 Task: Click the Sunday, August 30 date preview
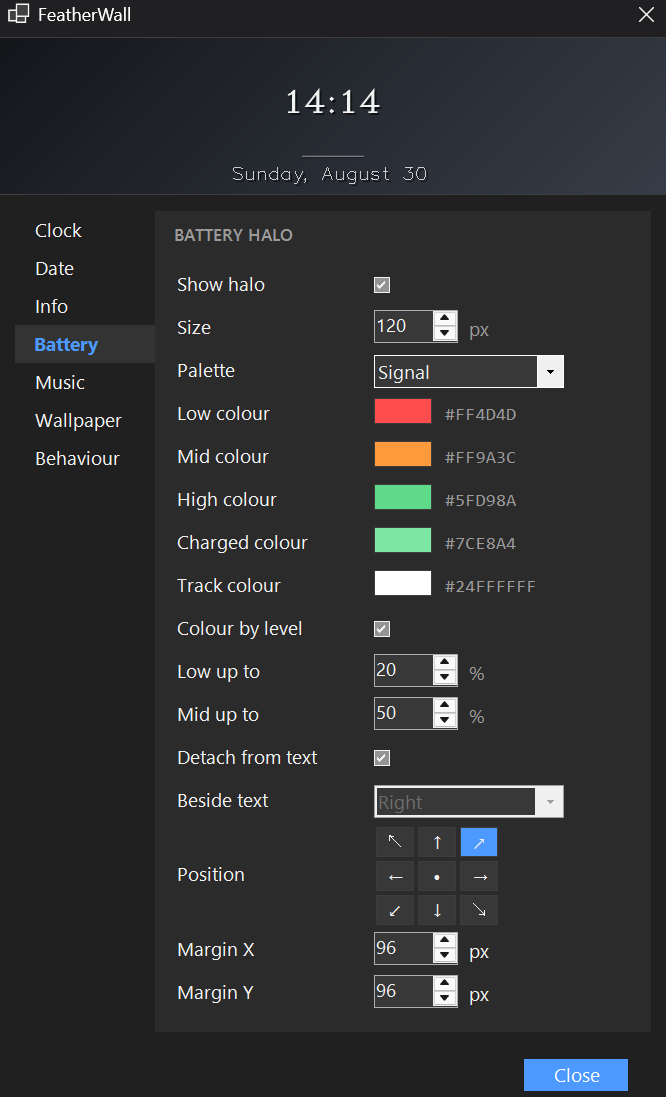click(x=330, y=174)
